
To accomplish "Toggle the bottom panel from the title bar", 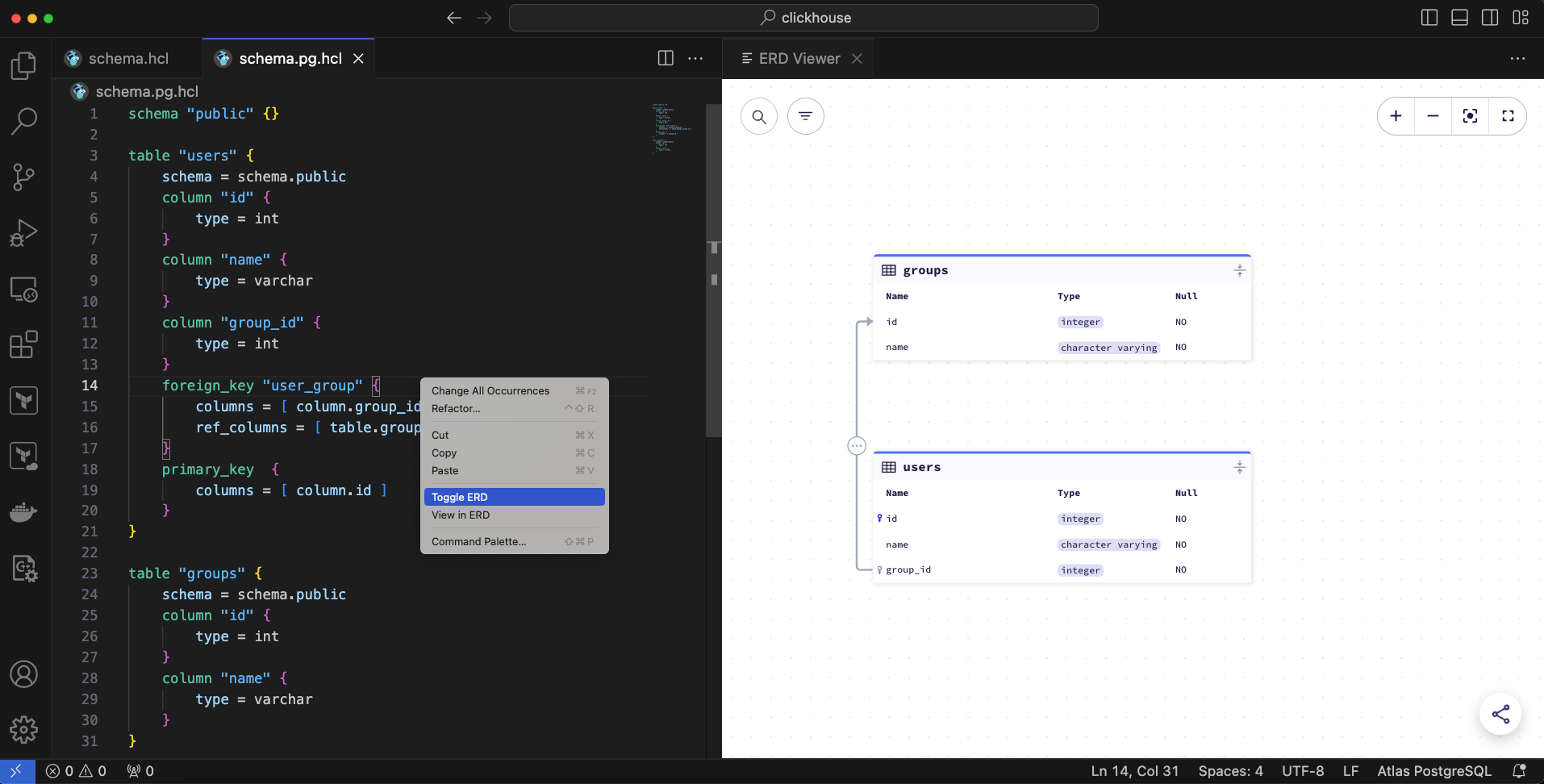I will 1459,17.
